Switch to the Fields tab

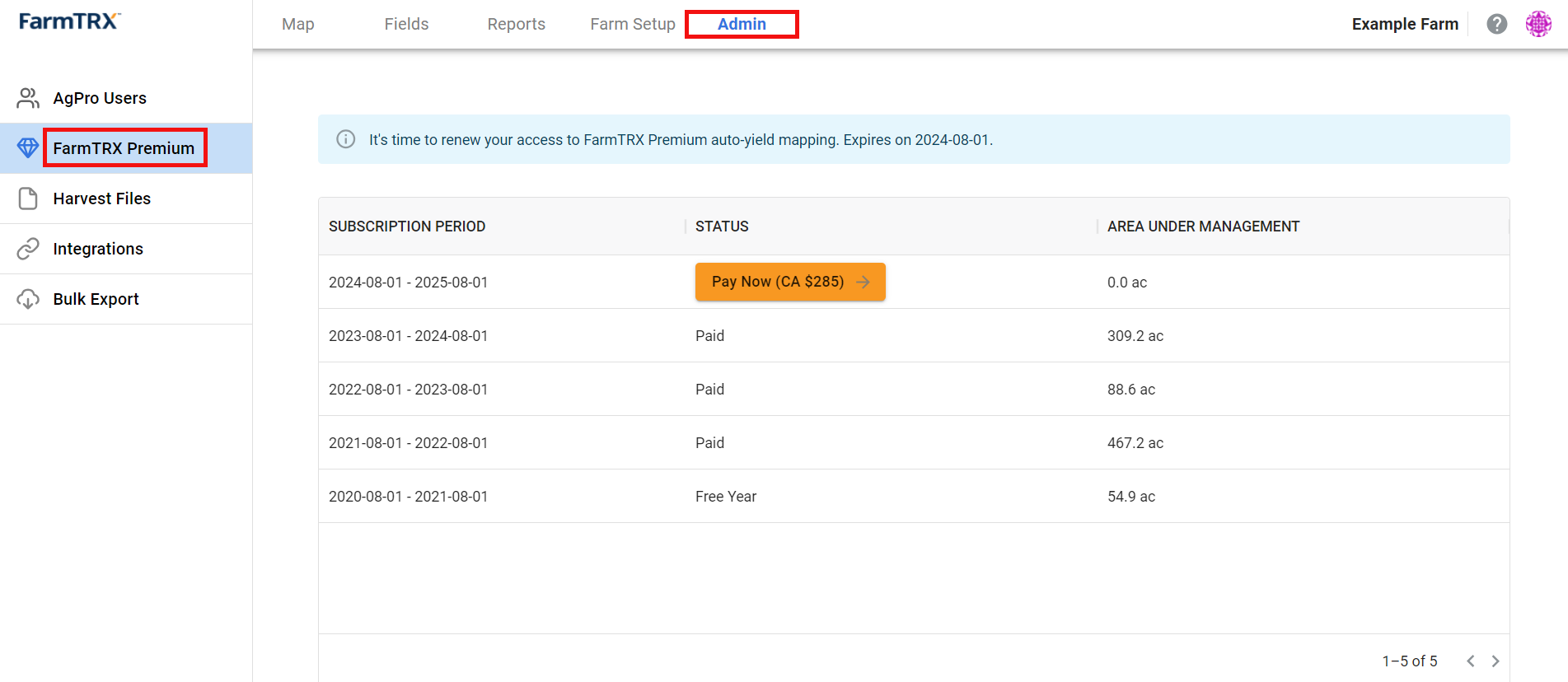point(406,24)
